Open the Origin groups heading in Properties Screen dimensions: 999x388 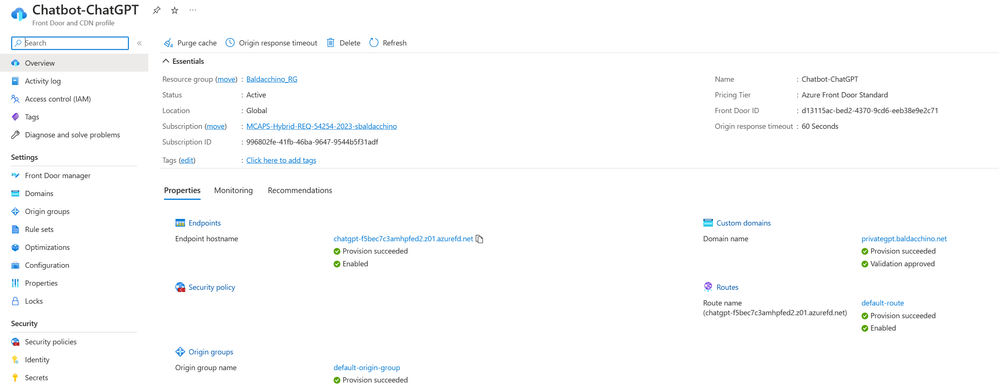(211, 352)
